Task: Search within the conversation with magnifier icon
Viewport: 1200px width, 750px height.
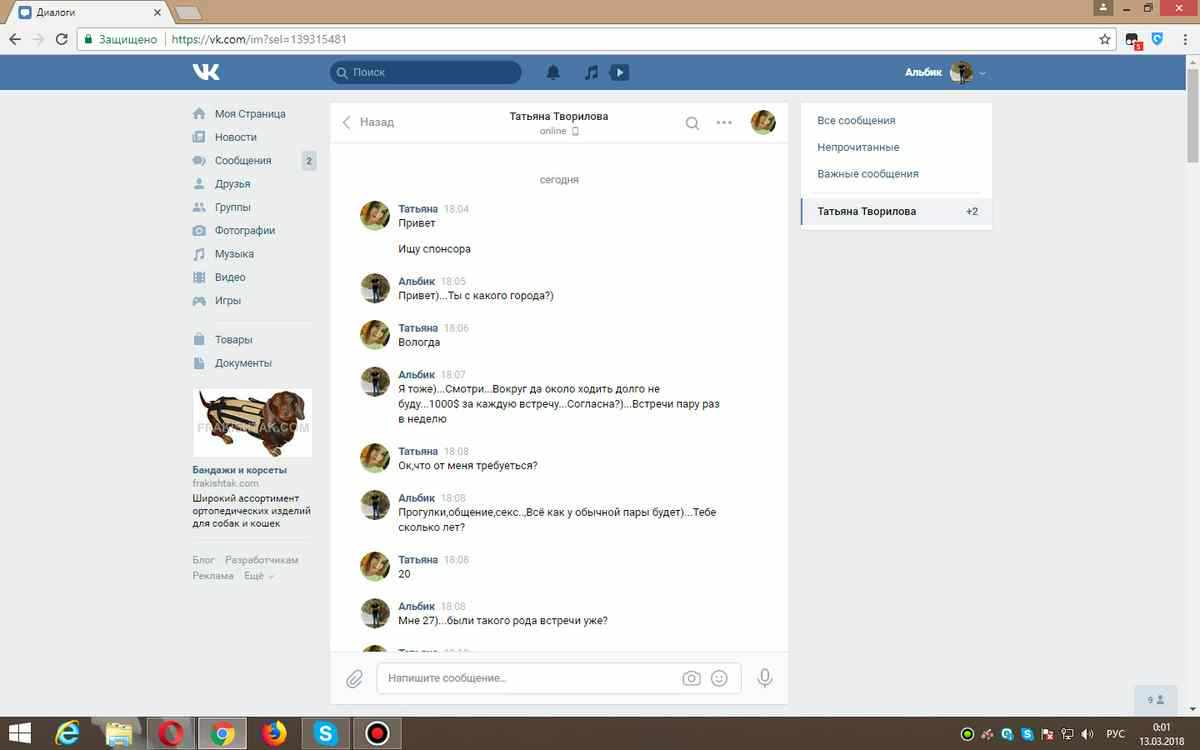Action: (692, 123)
